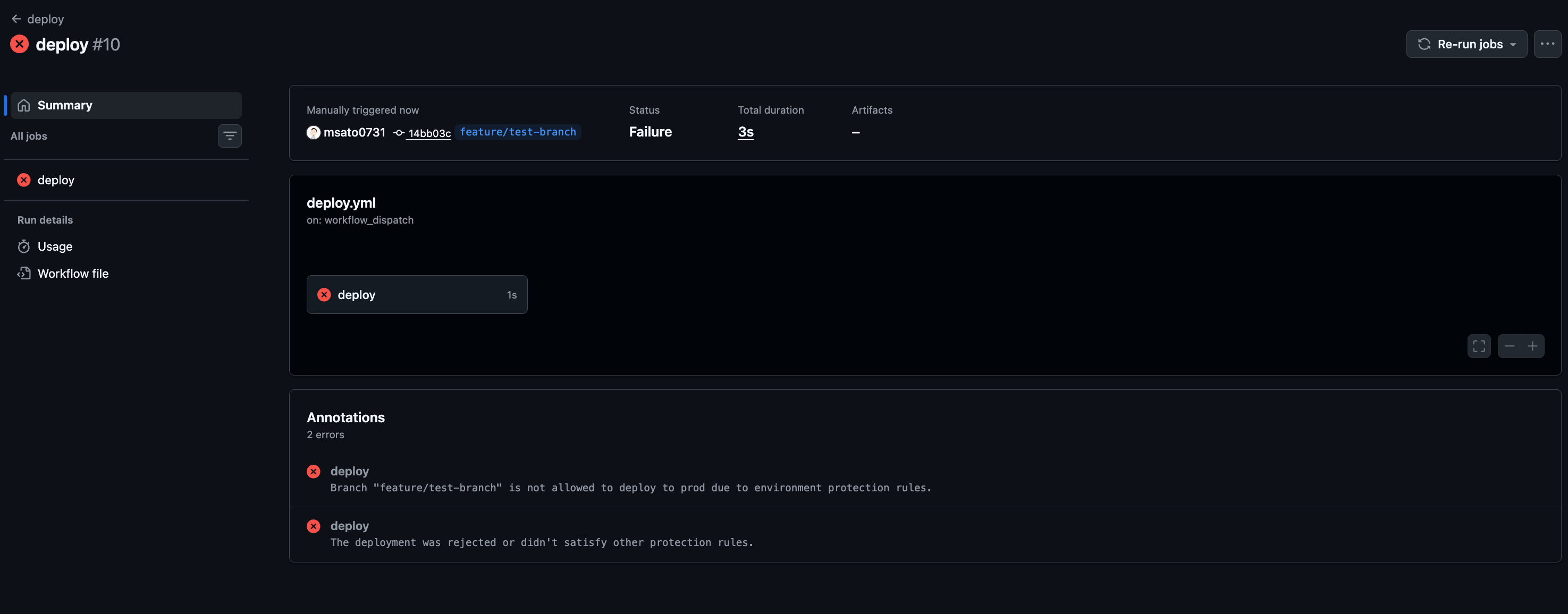
Task: Open Usage run details
Action: pyautogui.click(x=126, y=246)
